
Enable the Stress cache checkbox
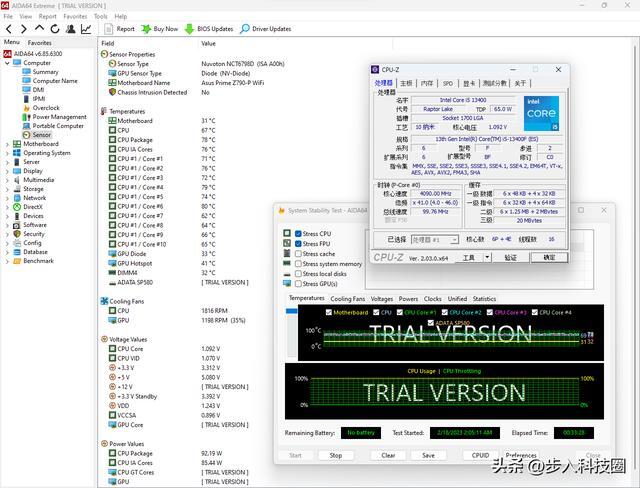coord(298,254)
